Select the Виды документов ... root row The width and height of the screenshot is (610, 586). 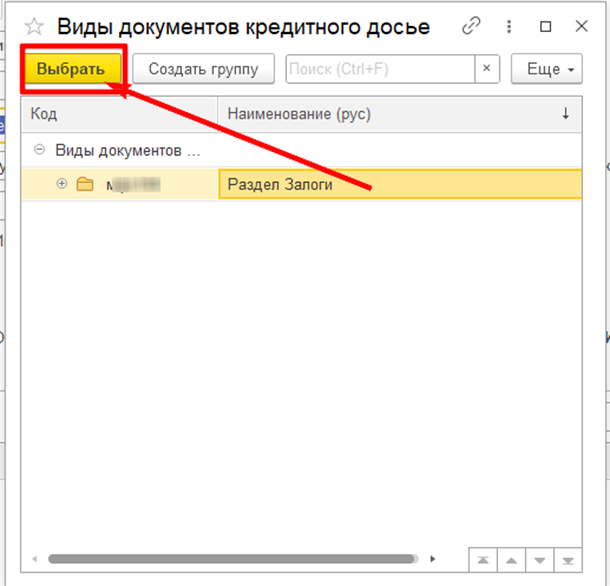point(301,150)
